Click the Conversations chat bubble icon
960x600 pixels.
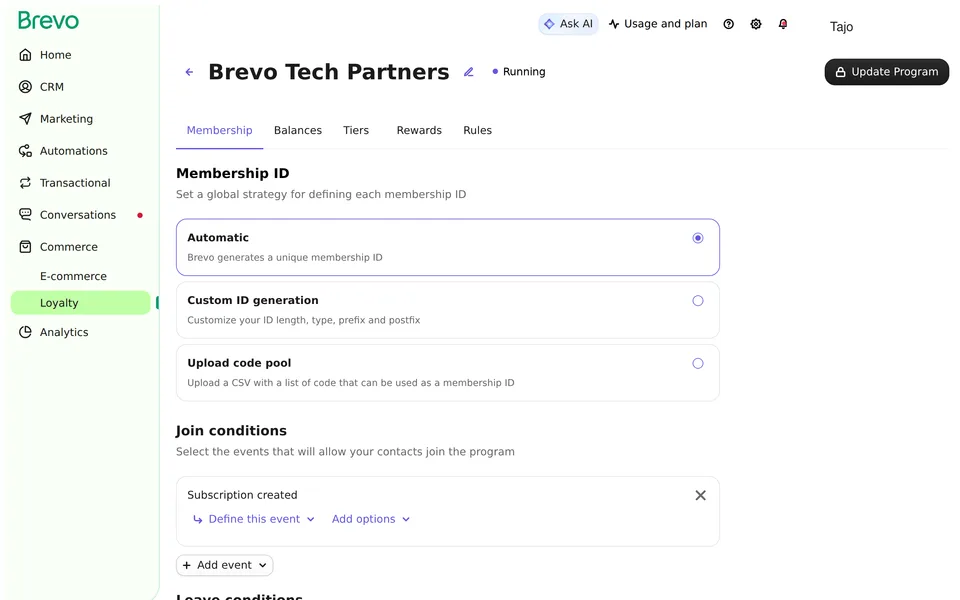25,214
